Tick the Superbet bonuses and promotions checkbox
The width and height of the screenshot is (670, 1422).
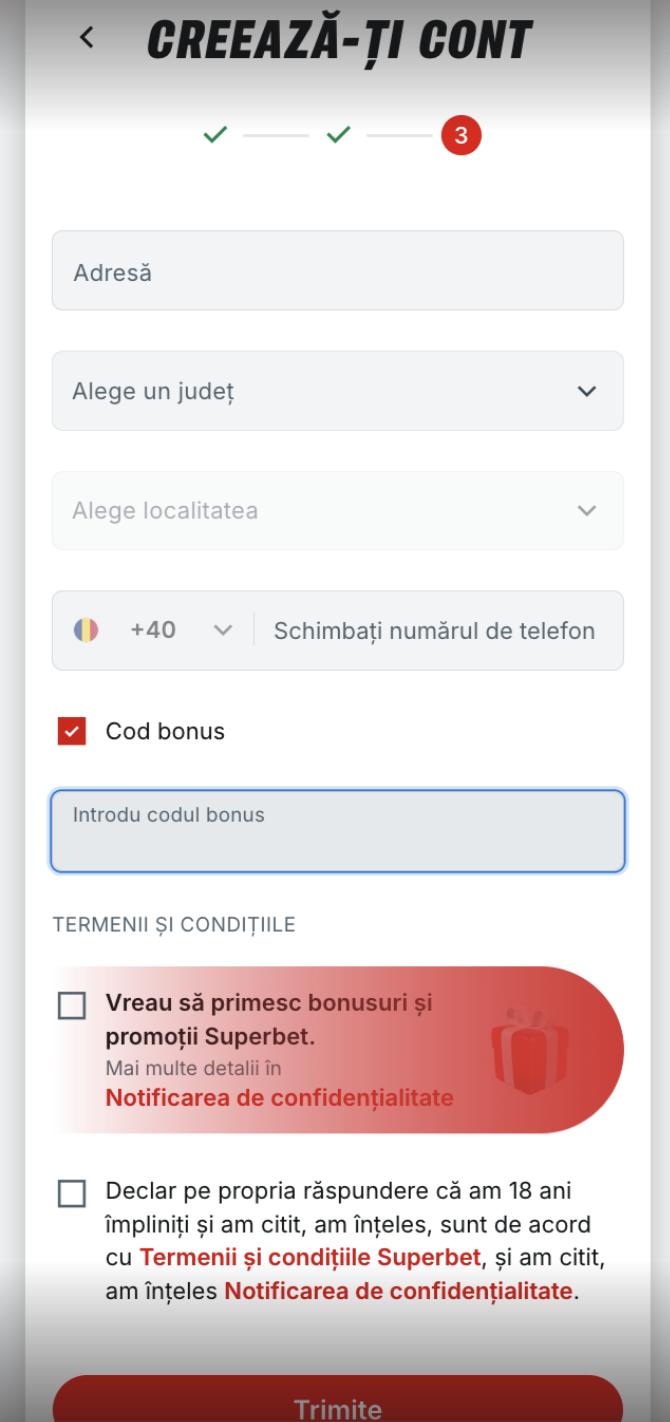coord(72,1005)
